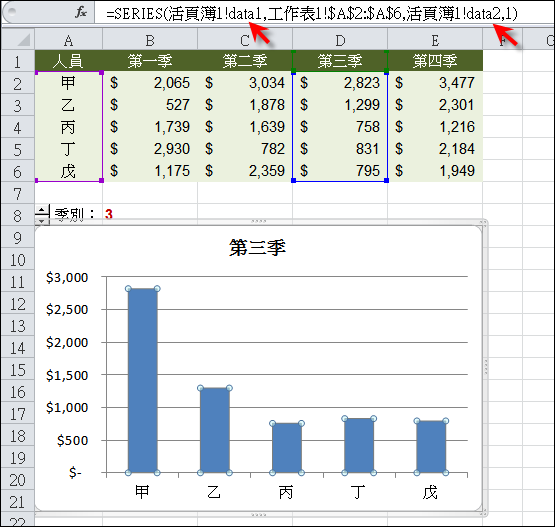This screenshot has width=555, height=527.
Task: Click the 甲 category label under the chart
Action: coord(142,492)
